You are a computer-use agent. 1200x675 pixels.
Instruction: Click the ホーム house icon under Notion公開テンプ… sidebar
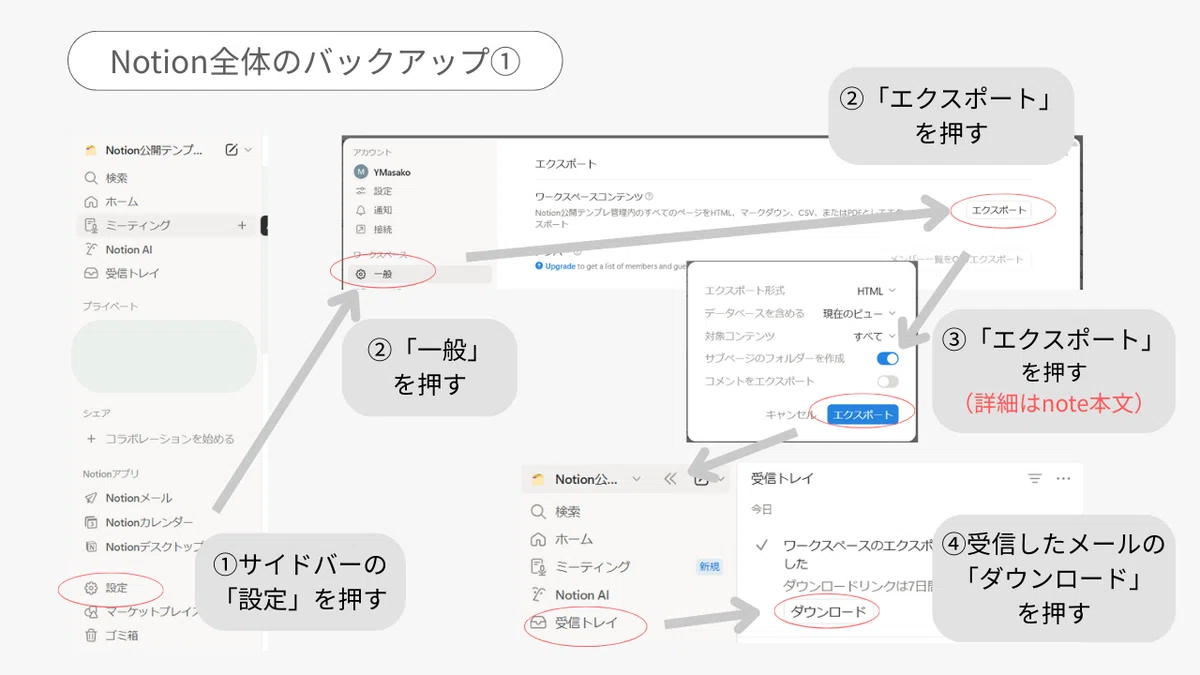tap(90, 202)
